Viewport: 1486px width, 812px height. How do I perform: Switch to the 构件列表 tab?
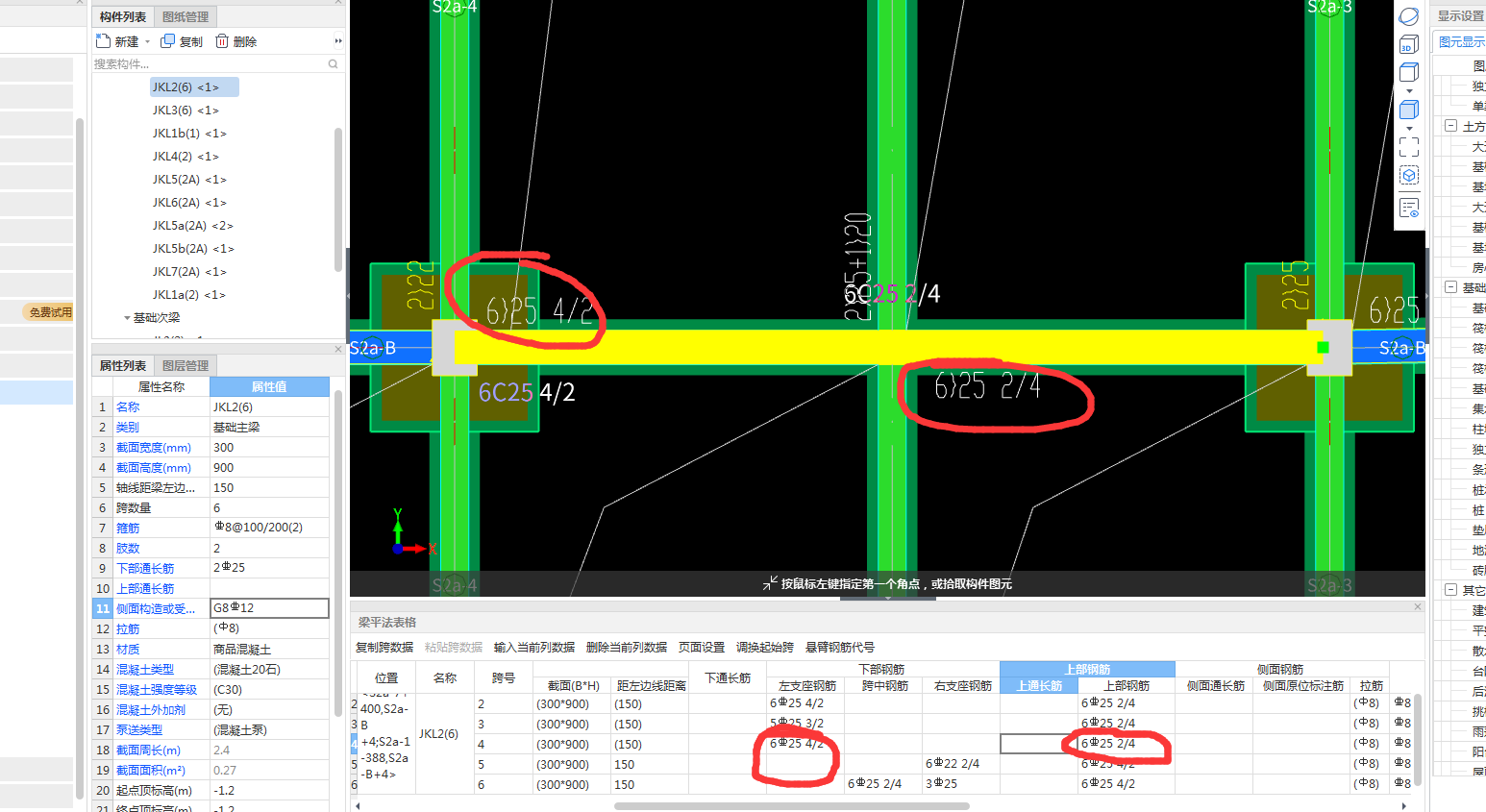(x=123, y=16)
